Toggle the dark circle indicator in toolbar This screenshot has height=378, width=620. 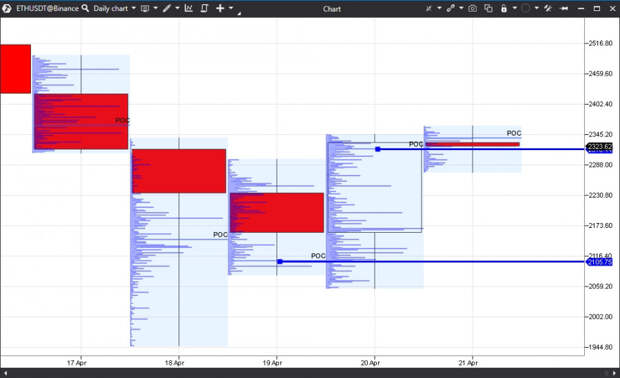pyautogui.click(x=525, y=8)
